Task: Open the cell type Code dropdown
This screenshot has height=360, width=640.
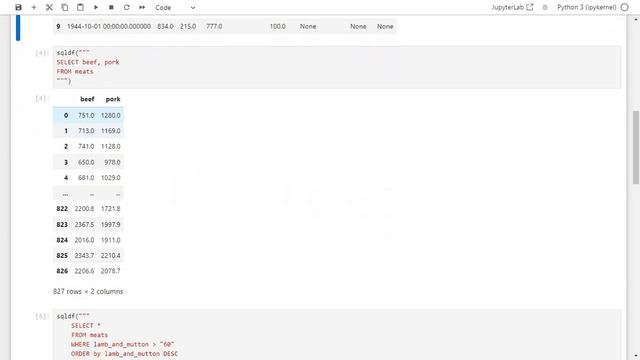Action: pyautogui.click(x=175, y=7)
